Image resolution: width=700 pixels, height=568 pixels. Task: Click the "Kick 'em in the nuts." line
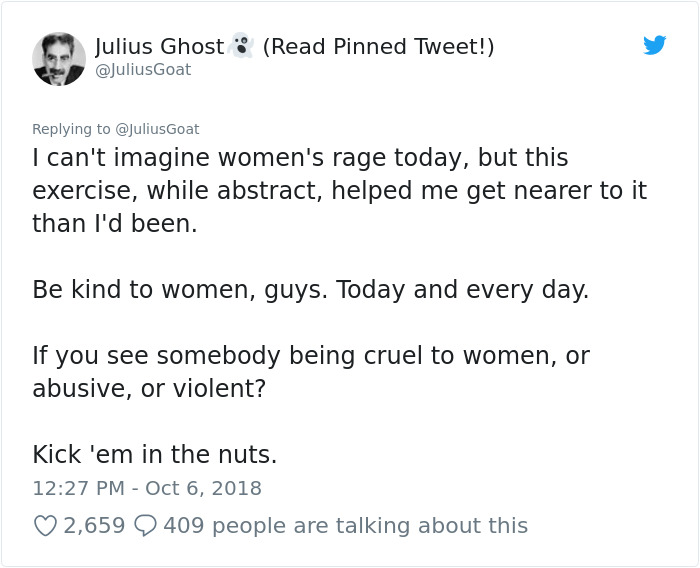155,454
